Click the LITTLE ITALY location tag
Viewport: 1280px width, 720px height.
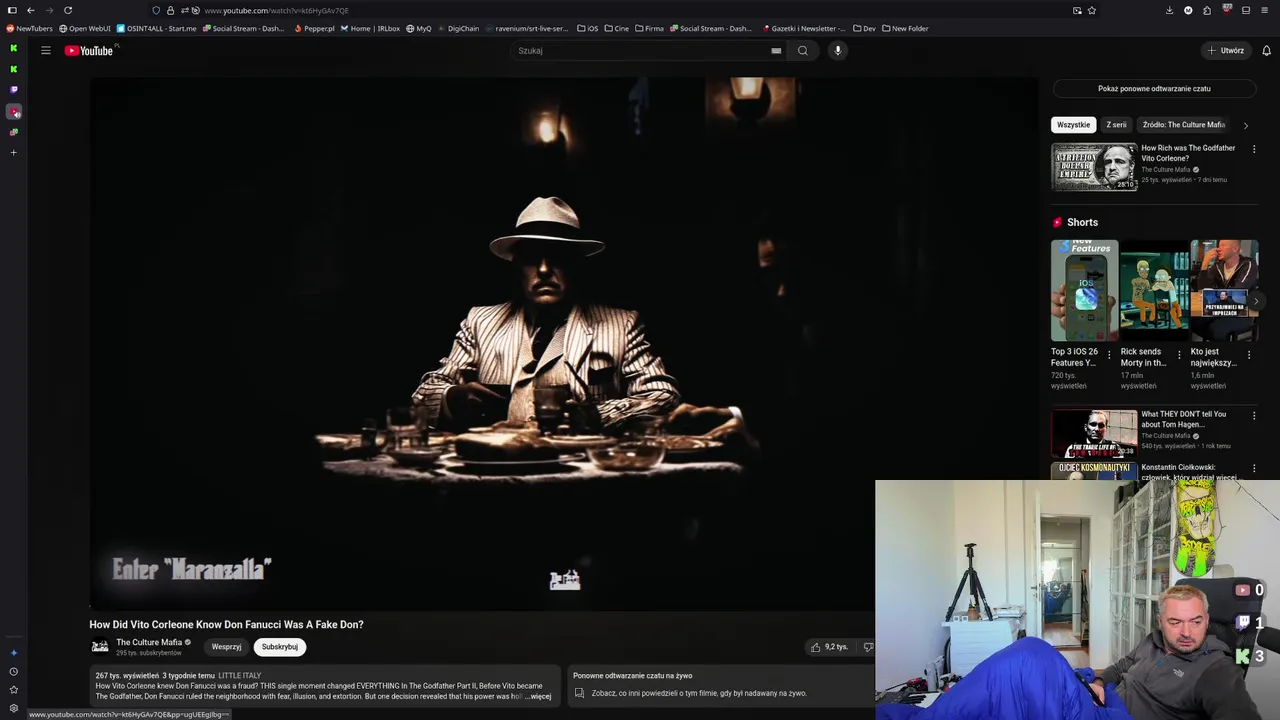click(x=239, y=676)
